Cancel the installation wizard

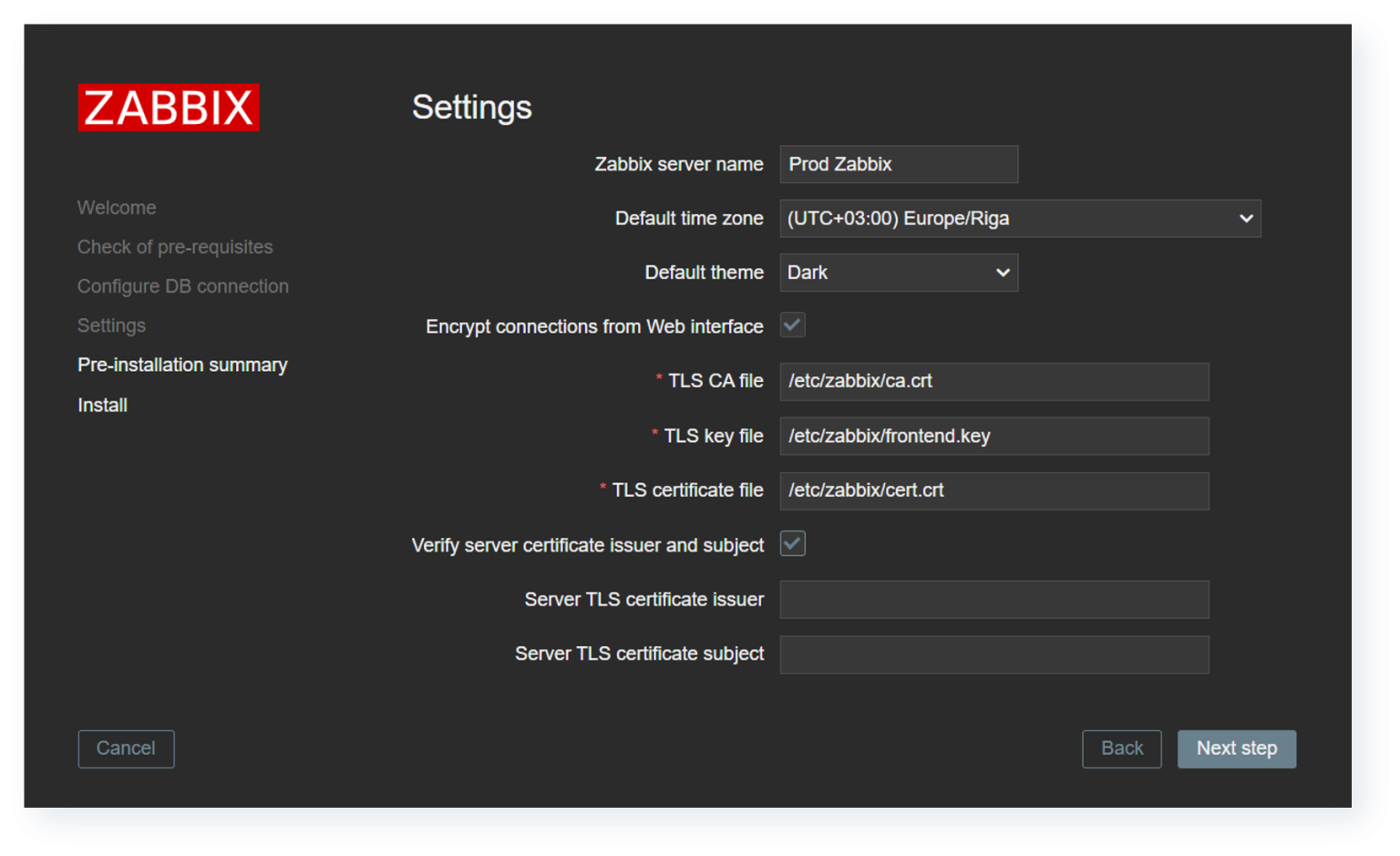[x=126, y=748]
